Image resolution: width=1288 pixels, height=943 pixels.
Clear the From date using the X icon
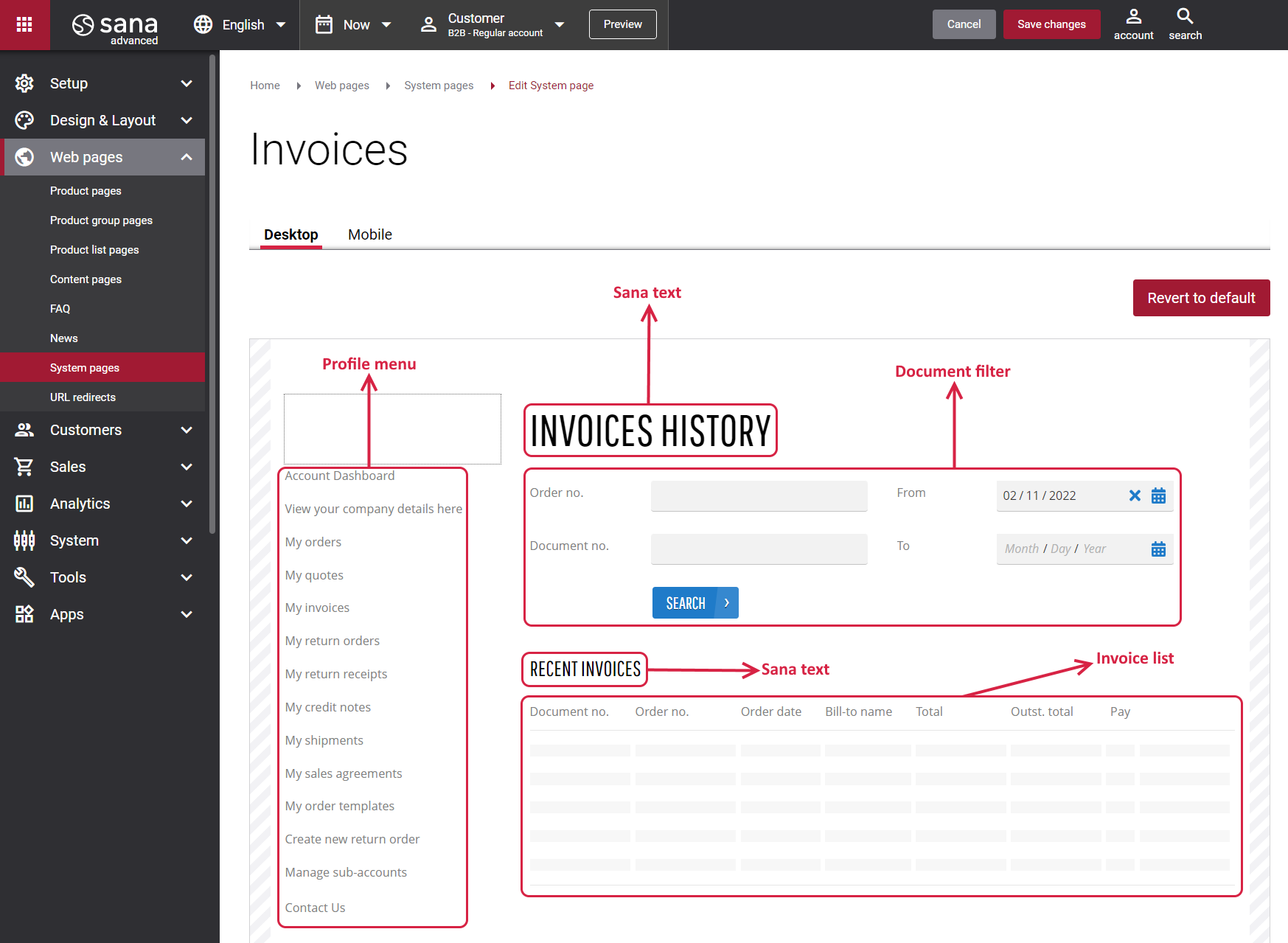point(1135,495)
